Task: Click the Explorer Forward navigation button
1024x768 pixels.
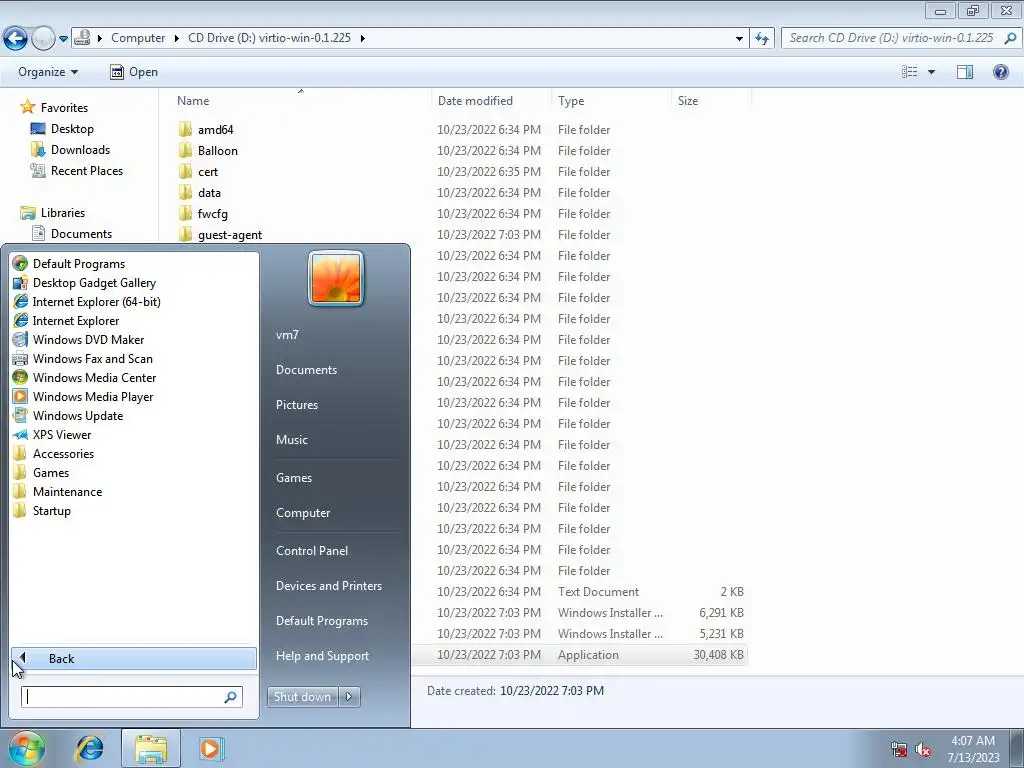Action: pyautogui.click(x=43, y=39)
